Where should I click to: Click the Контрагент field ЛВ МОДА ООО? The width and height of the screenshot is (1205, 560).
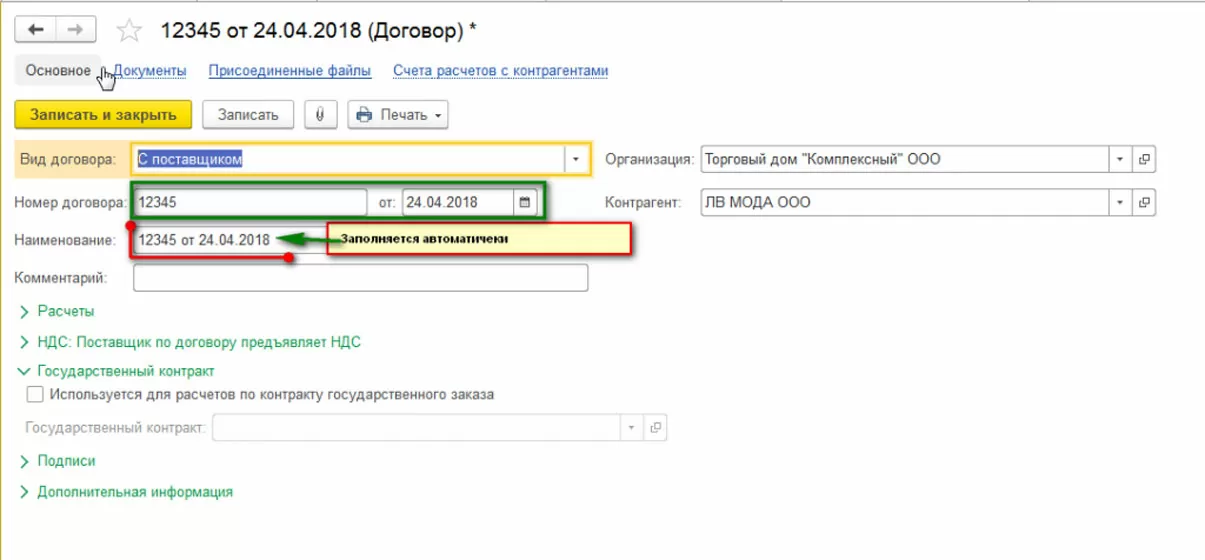pyautogui.click(x=904, y=202)
